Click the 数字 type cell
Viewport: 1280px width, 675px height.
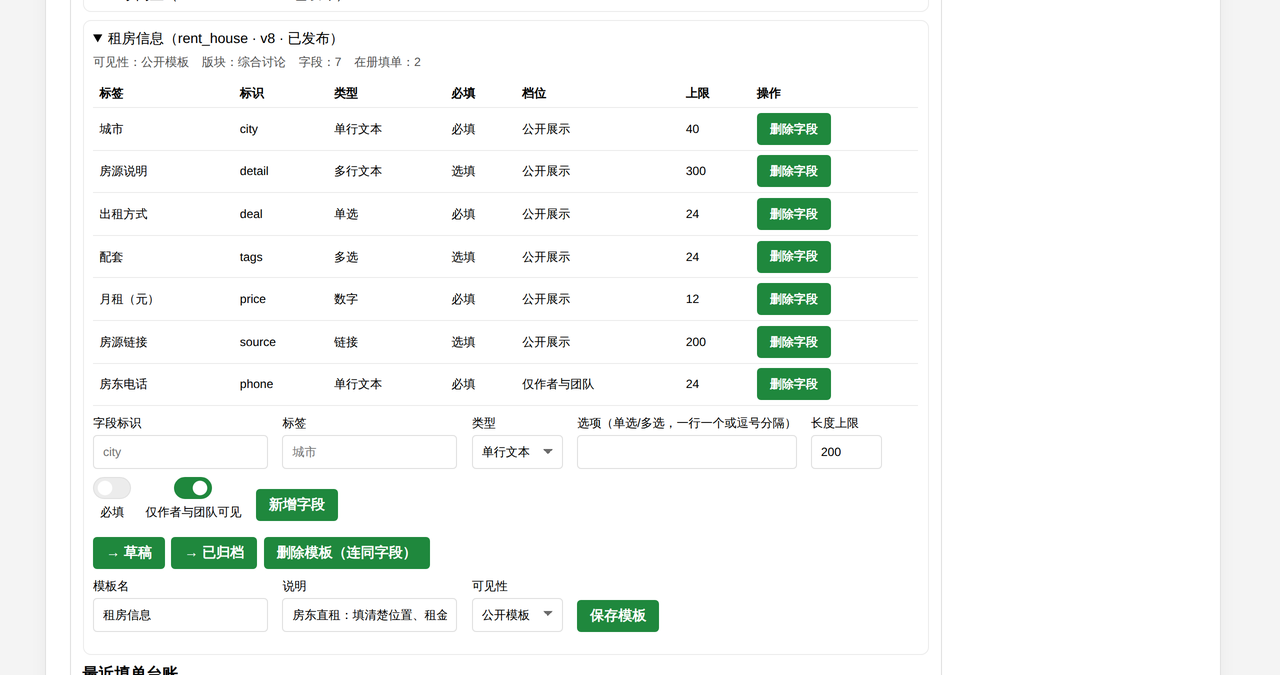[x=346, y=299]
